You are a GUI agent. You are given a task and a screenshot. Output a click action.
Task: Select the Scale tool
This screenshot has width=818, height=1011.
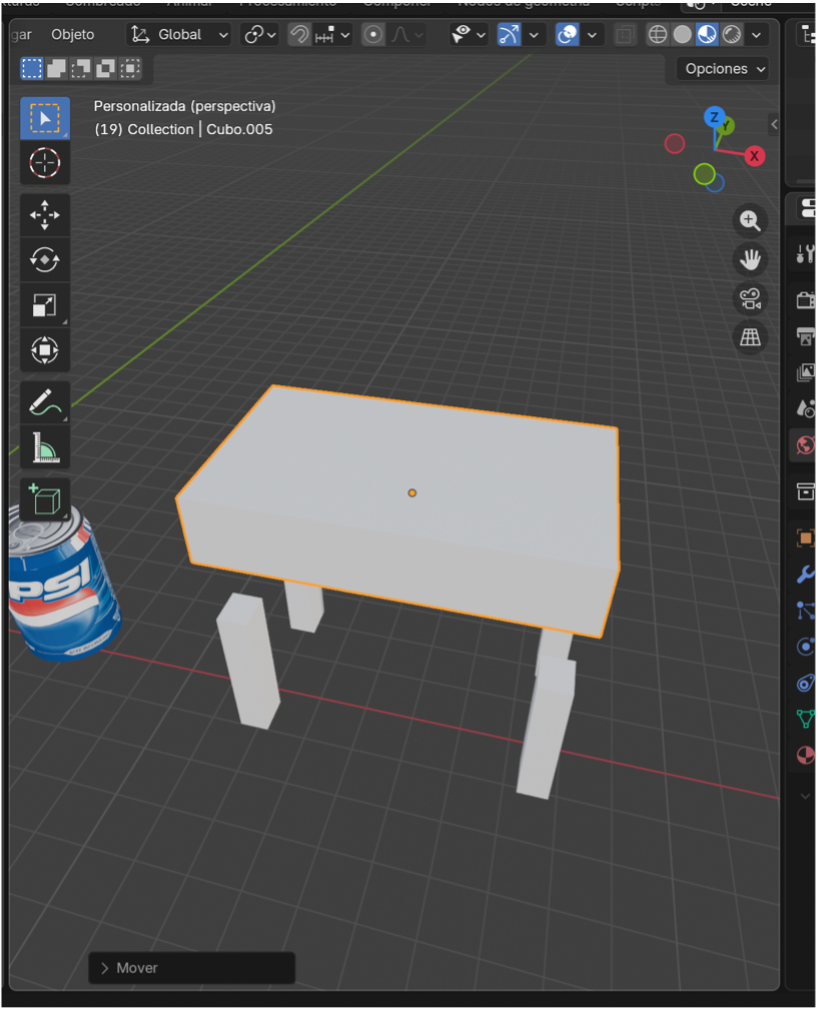44,304
